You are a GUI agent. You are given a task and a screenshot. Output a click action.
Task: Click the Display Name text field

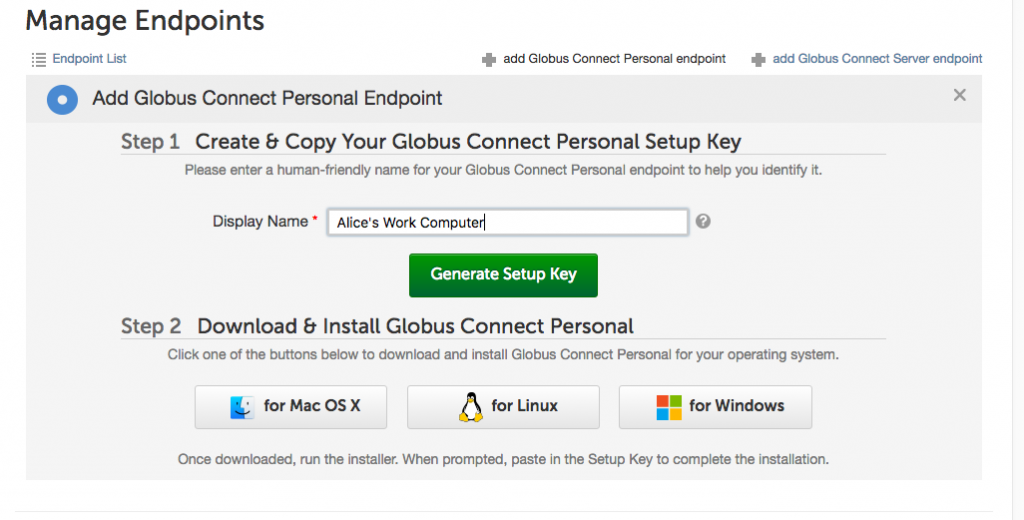click(x=507, y=222)
